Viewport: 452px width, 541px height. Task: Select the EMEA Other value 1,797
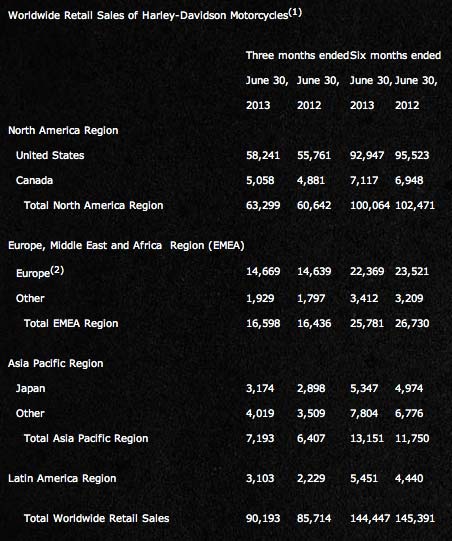[311, 298]
